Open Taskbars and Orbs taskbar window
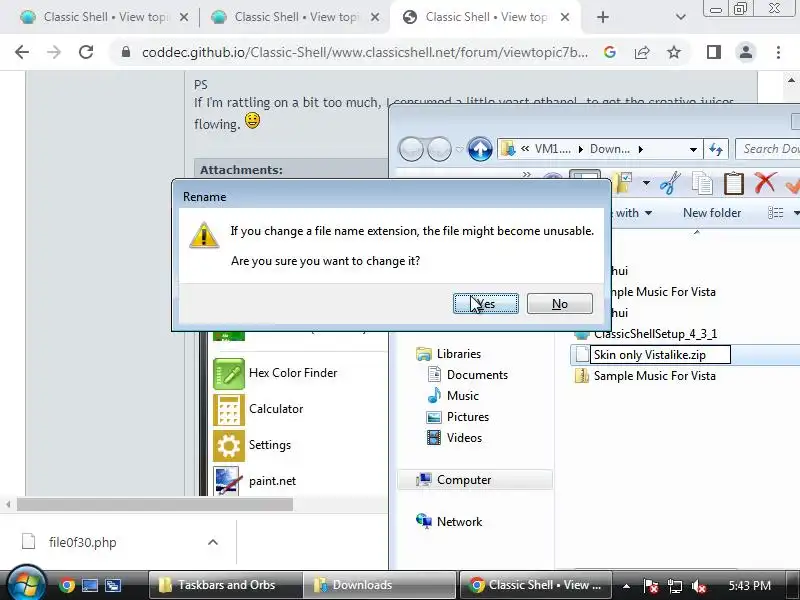 [226, 585]
